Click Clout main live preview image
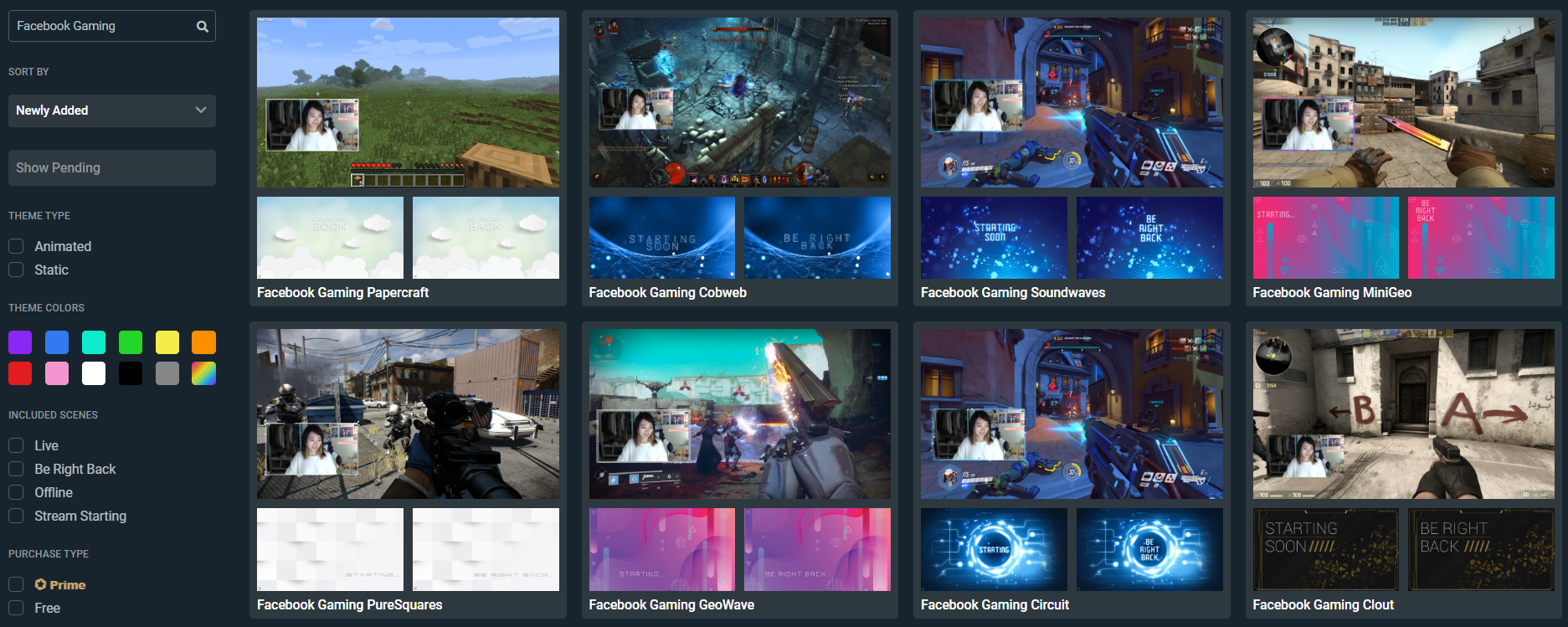1568x627 pixels. click(1403, 414)
